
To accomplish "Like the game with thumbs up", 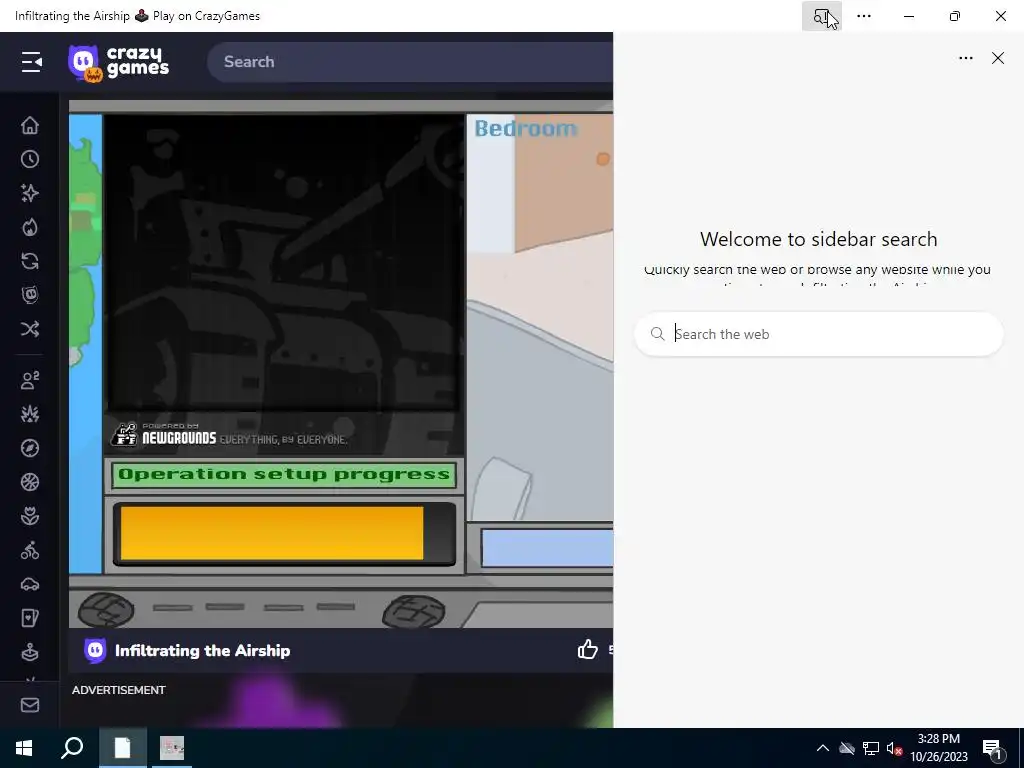I will coord(587,649).
